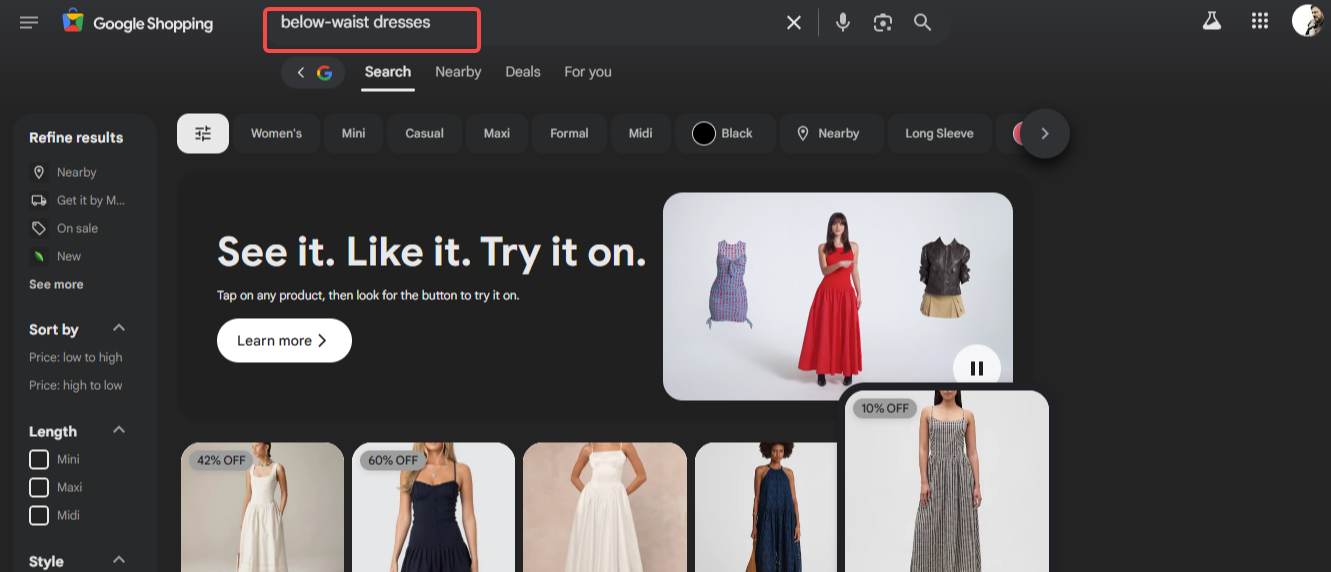Open the 42% OFF white dress product
1331x572 pixels.
tap(262, 507)
